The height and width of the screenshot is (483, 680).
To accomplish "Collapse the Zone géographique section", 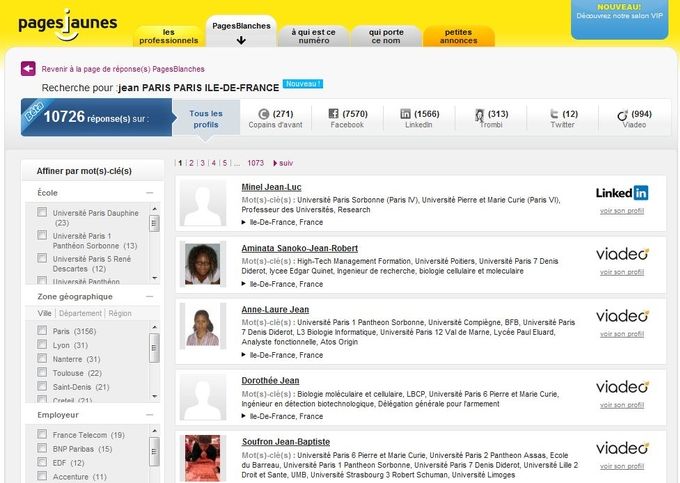I will coord(150,296).
